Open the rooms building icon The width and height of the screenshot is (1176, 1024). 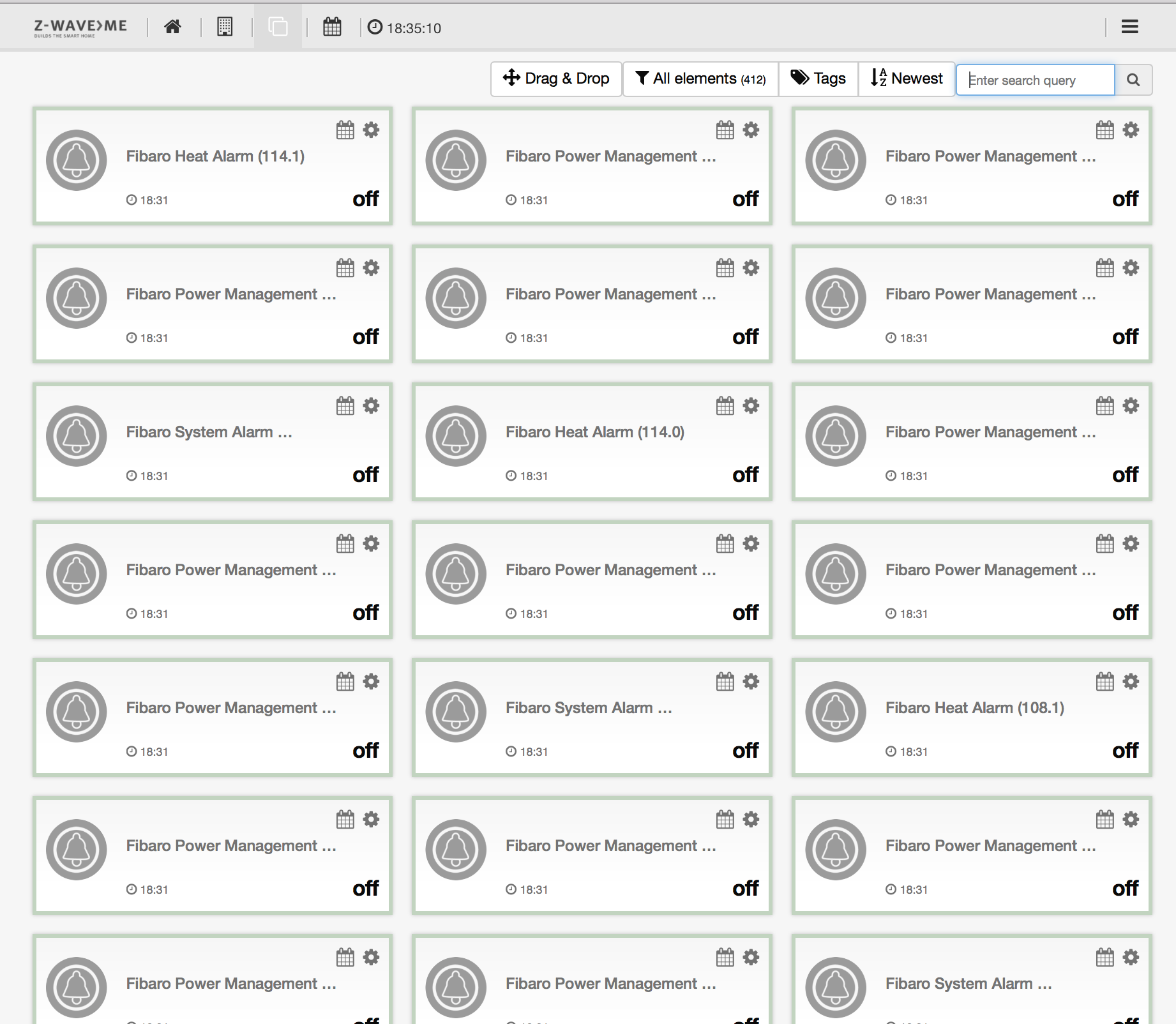225,27
